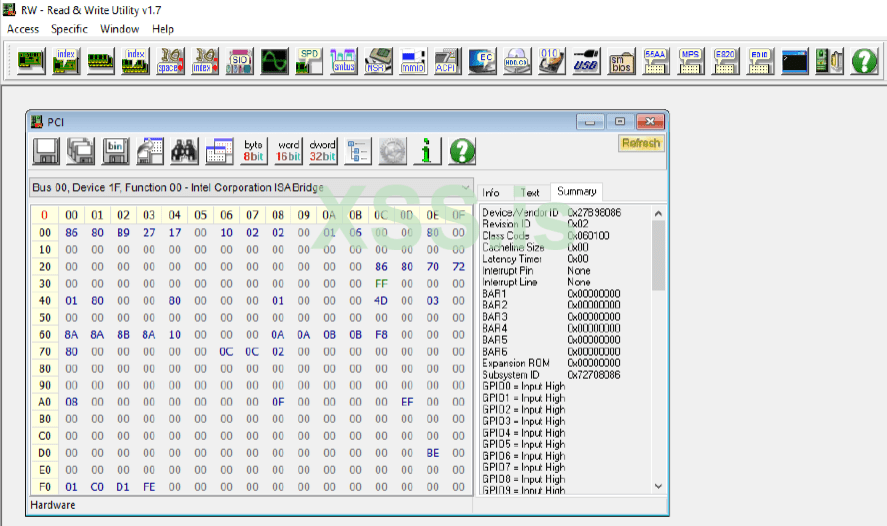The height and width of the screenshot is (526, 887).
Task: Open the SMBIOS tool icon
Action: (621, 61)
